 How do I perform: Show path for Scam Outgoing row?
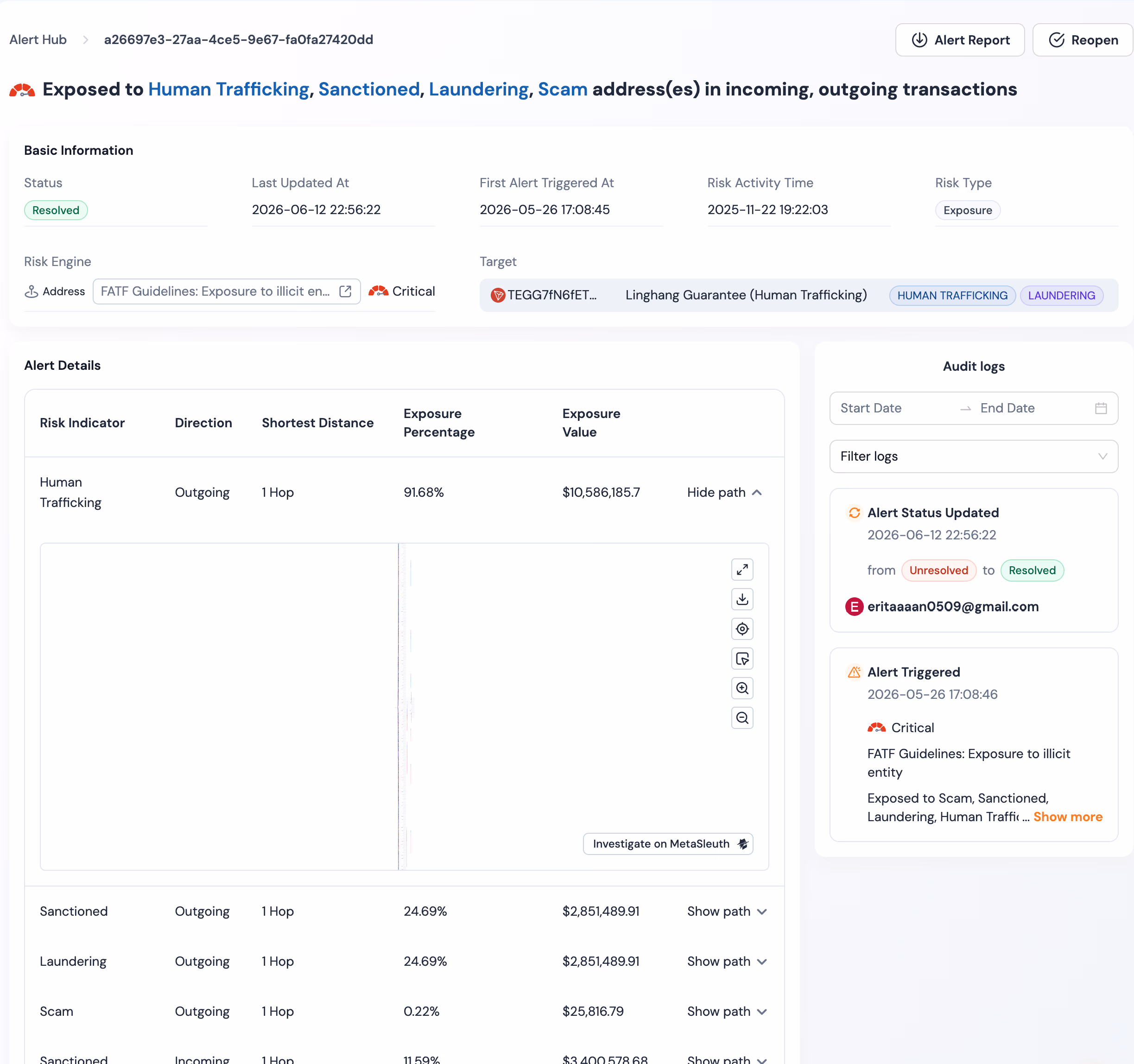pyautogui.click(x=727, y=1012)
